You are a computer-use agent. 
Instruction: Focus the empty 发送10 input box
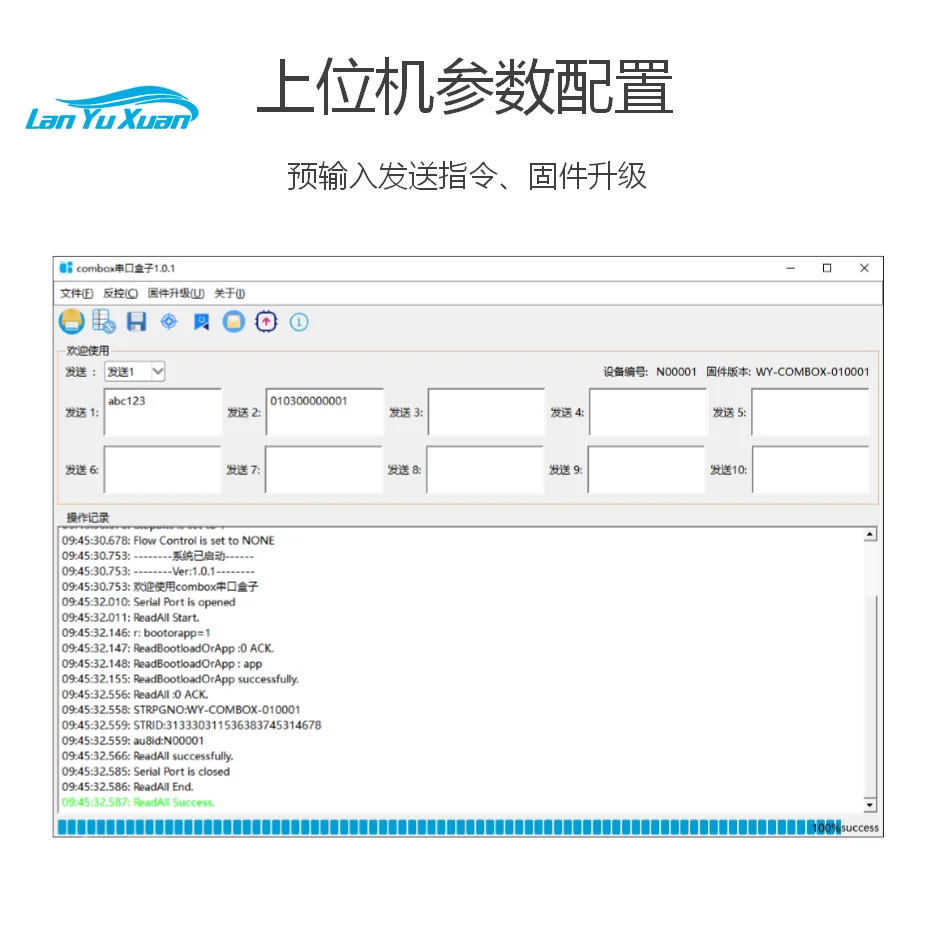(x=810, y=470)
